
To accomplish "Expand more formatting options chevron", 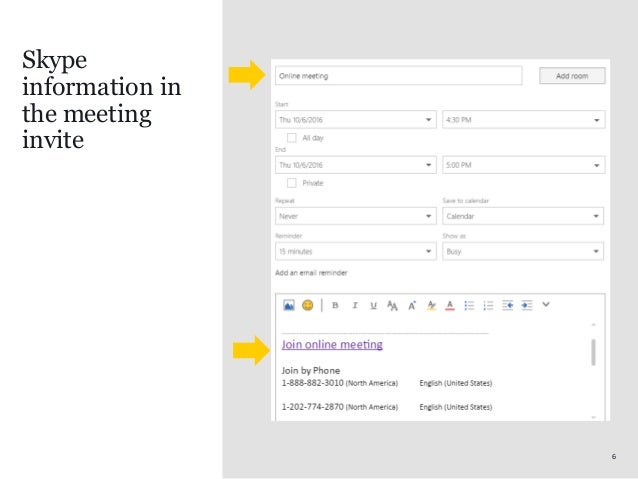I will pos(546,304).
